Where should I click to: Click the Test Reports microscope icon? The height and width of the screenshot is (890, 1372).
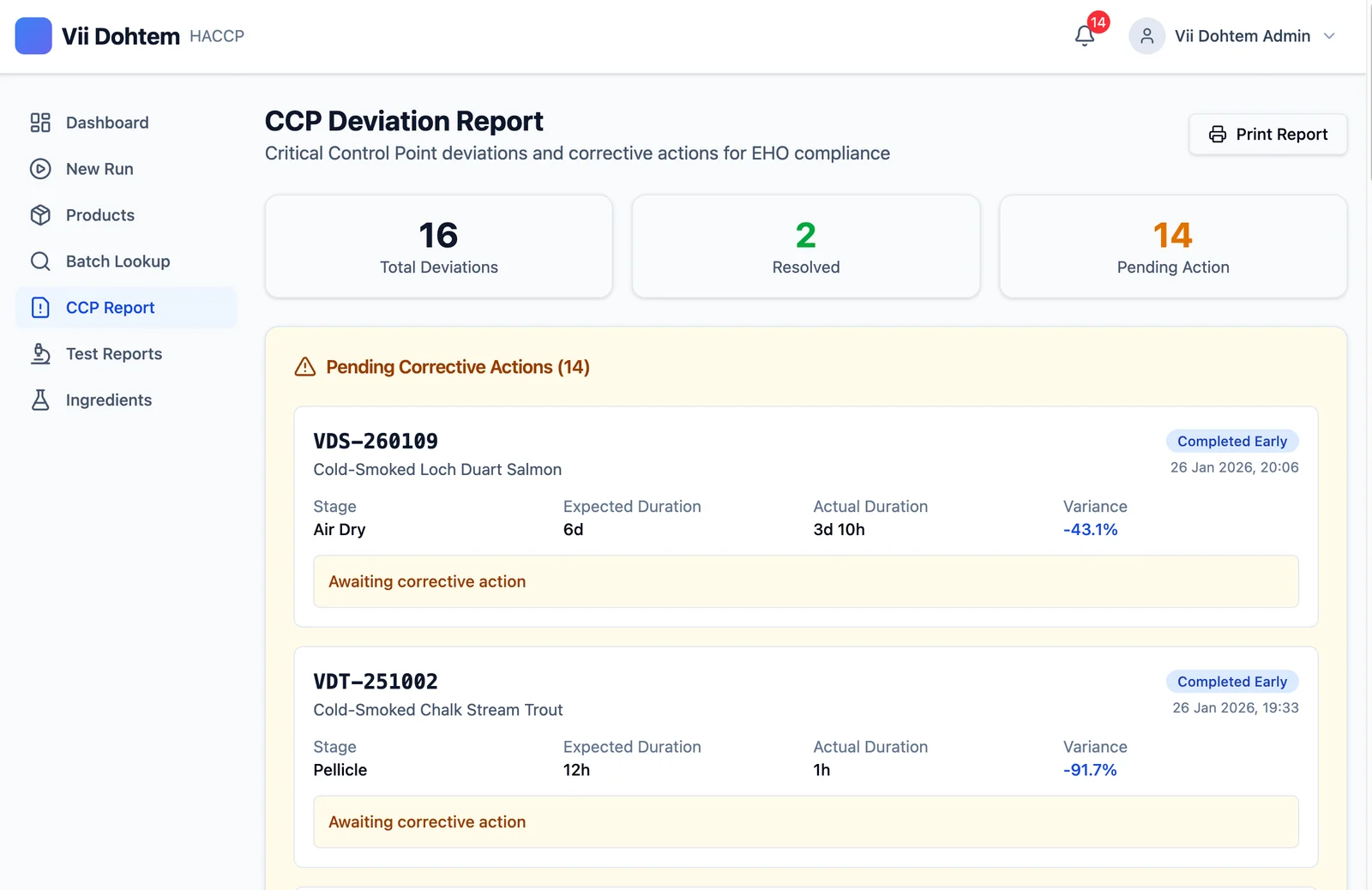(40, 354)
